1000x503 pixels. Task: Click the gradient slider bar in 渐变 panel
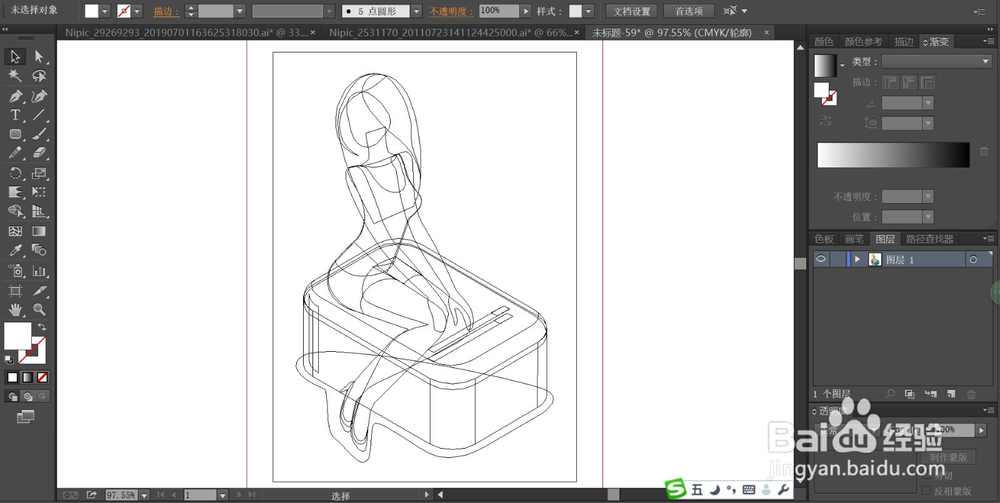coord(893,155)
